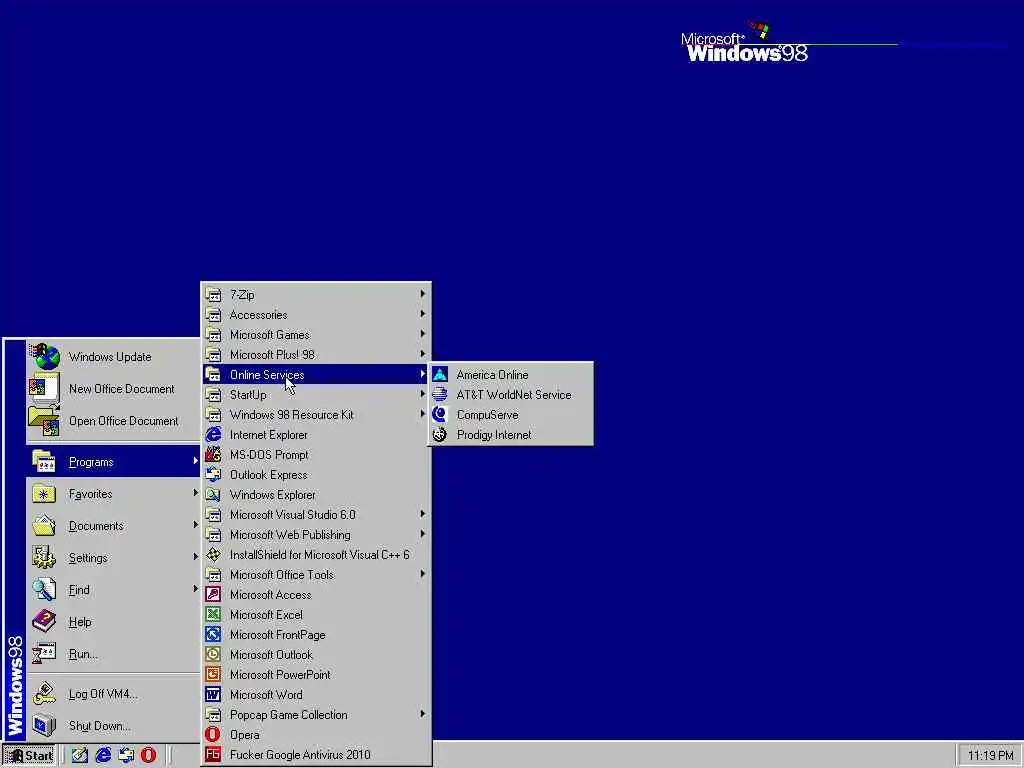Expand the Microsoft Web Publishing arrow
Viewport: 1024px width, 768px height.
pos(423,534)
